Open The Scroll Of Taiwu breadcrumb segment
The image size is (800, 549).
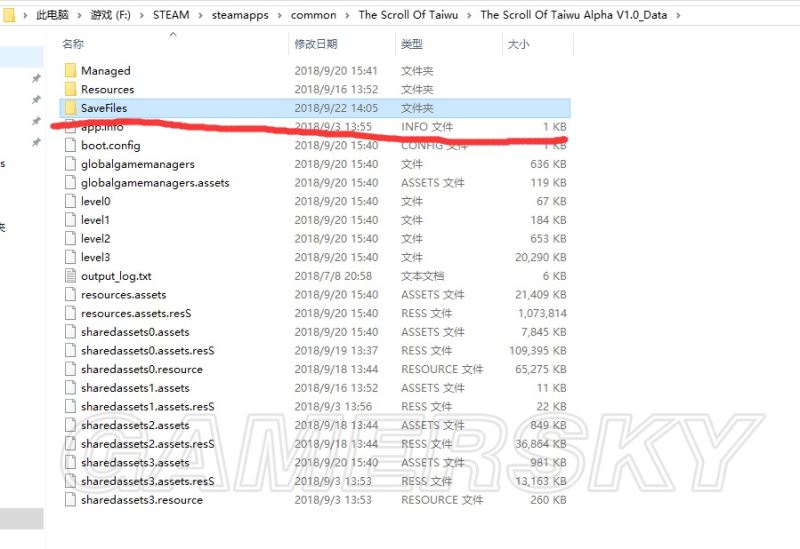coord(408,15)
